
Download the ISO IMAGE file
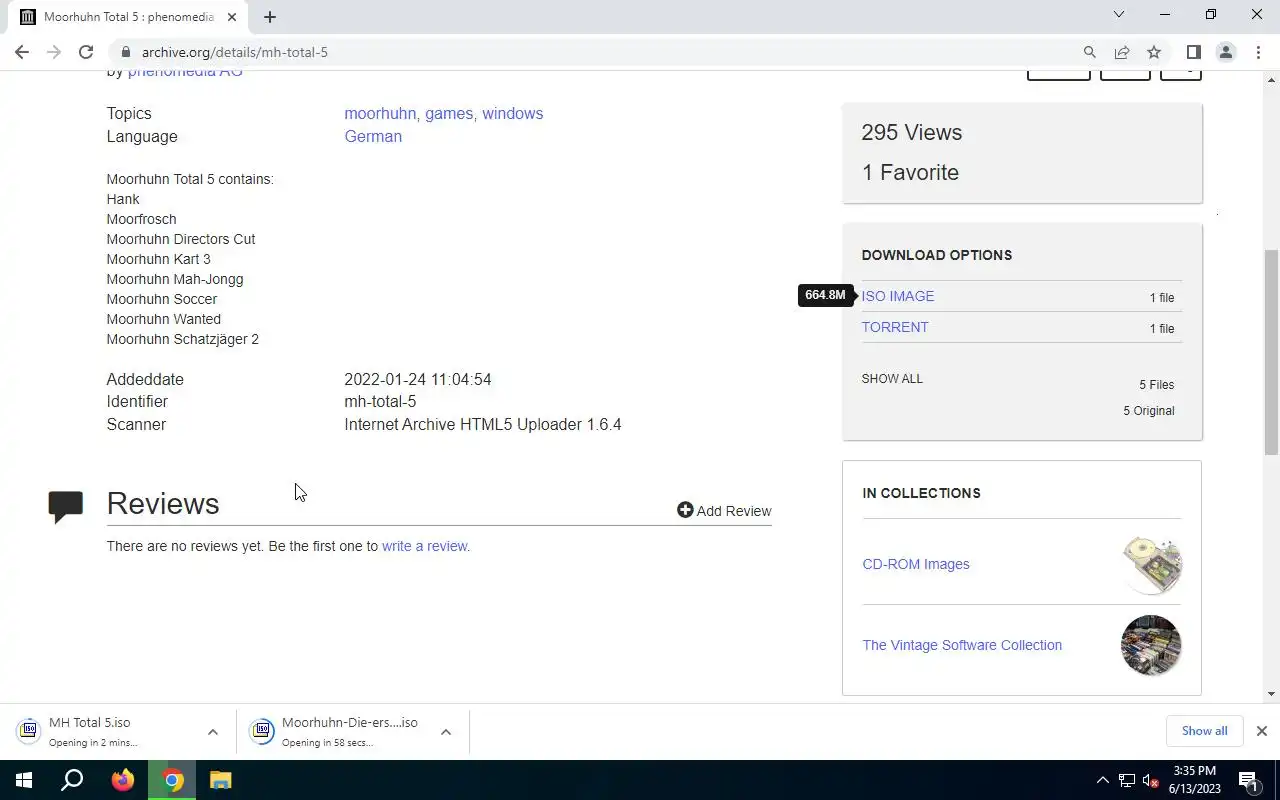[x=898, y=296]
